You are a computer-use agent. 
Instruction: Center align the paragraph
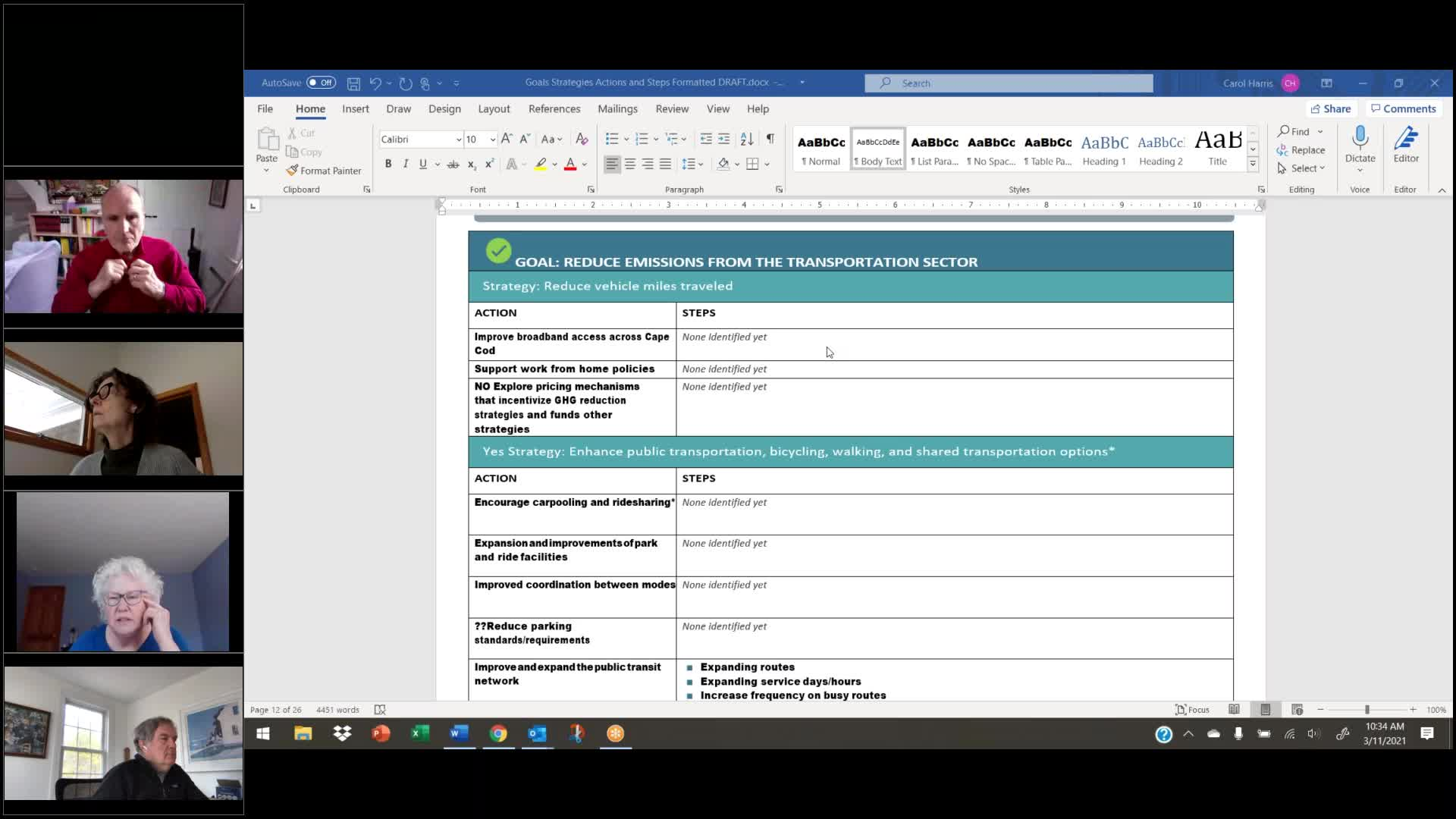point(629,164)
